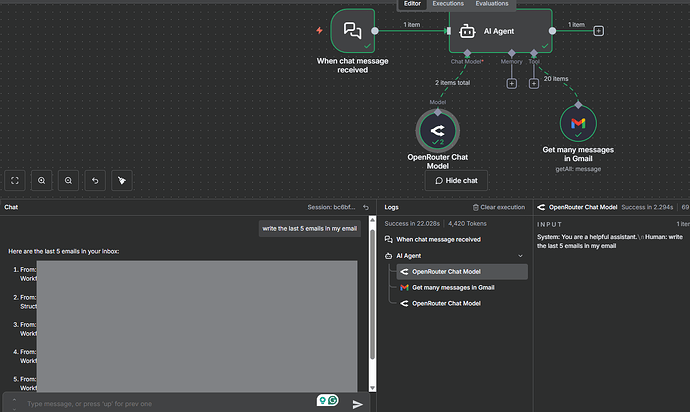Click the fit-to-view zoom icon

pos(16,181)
